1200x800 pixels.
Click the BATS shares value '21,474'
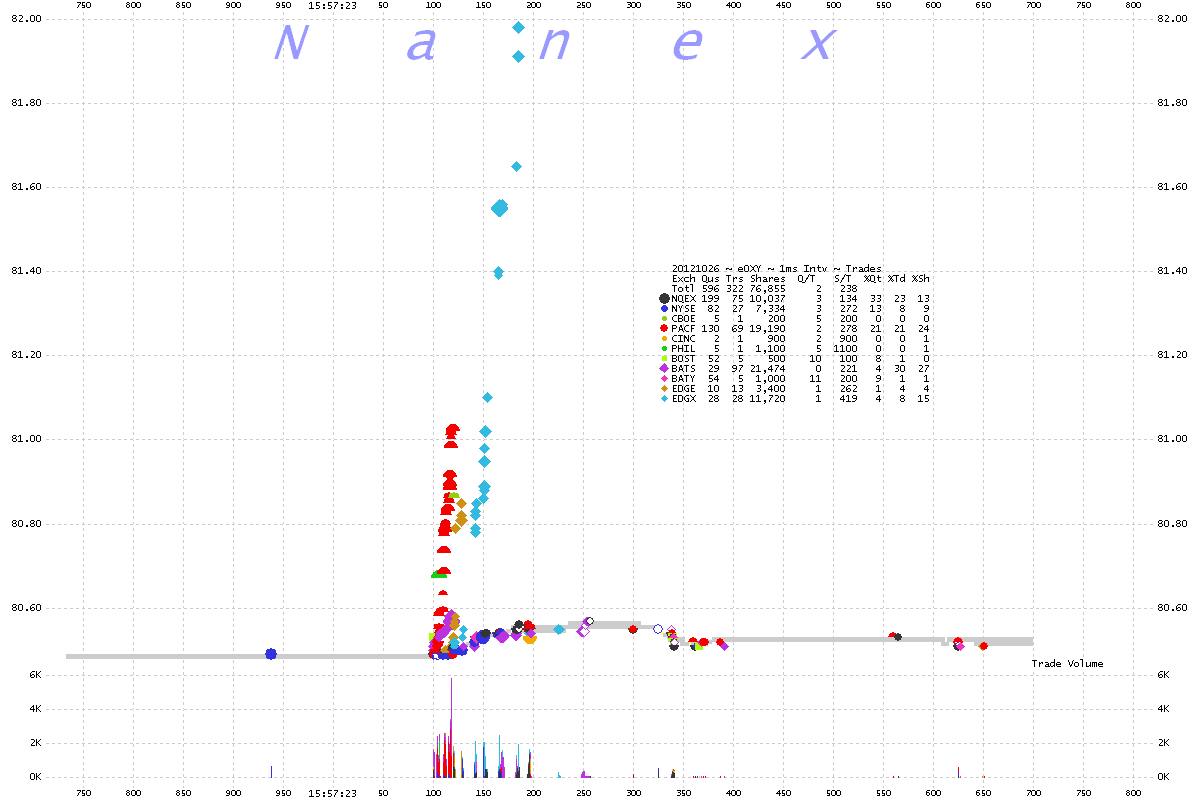click(768, 368)
